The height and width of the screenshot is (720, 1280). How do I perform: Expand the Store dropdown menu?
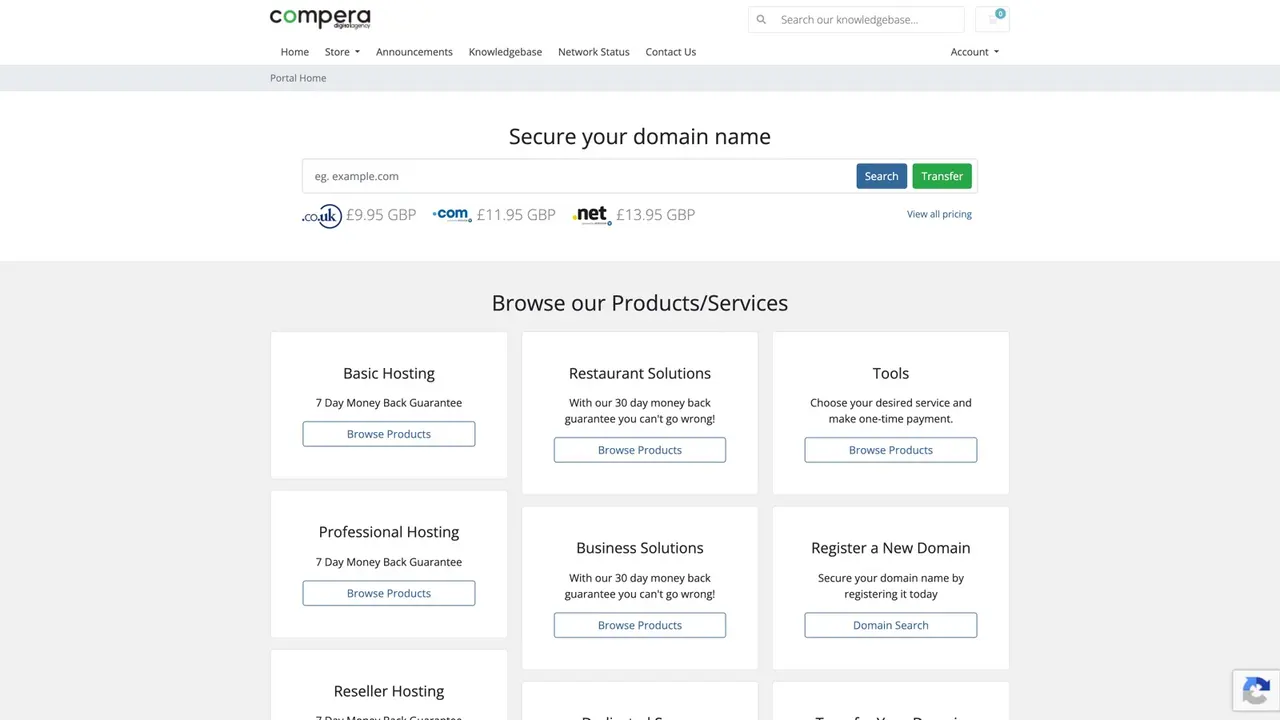(x=342, y=52)
